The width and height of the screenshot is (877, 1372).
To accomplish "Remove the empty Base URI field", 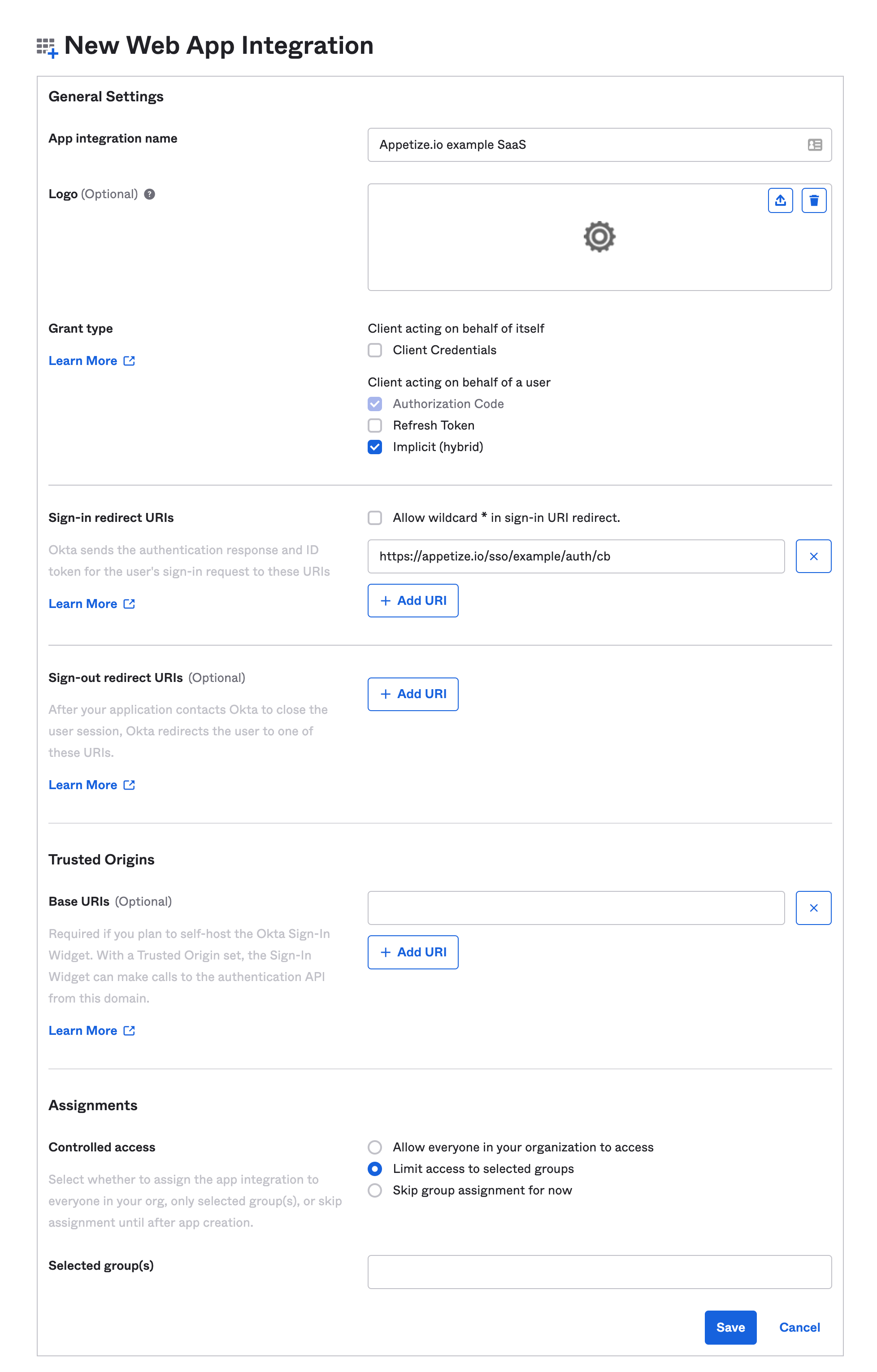I will click(x=813, y=907).
